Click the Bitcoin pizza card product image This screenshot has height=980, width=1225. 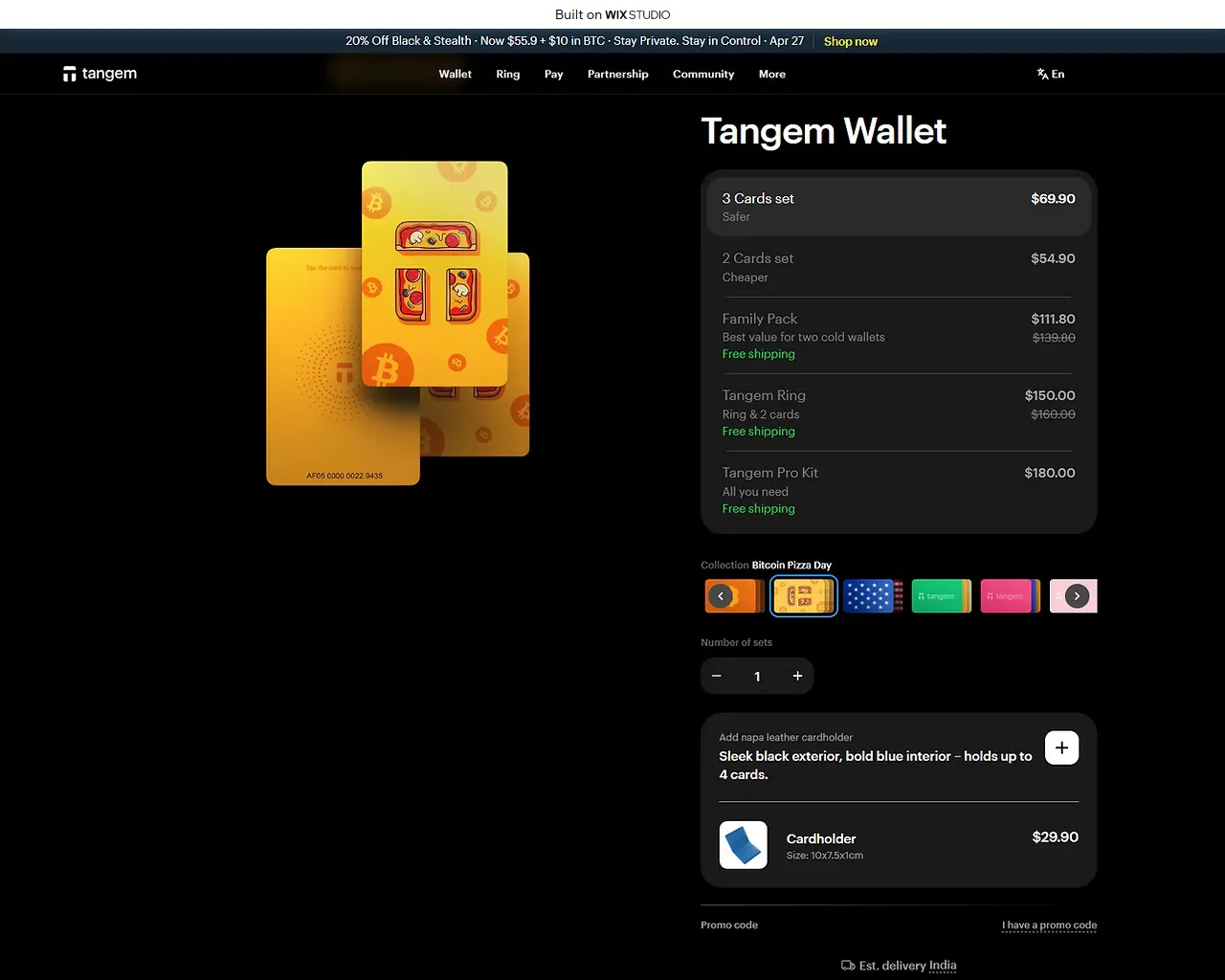click(434, 275)
